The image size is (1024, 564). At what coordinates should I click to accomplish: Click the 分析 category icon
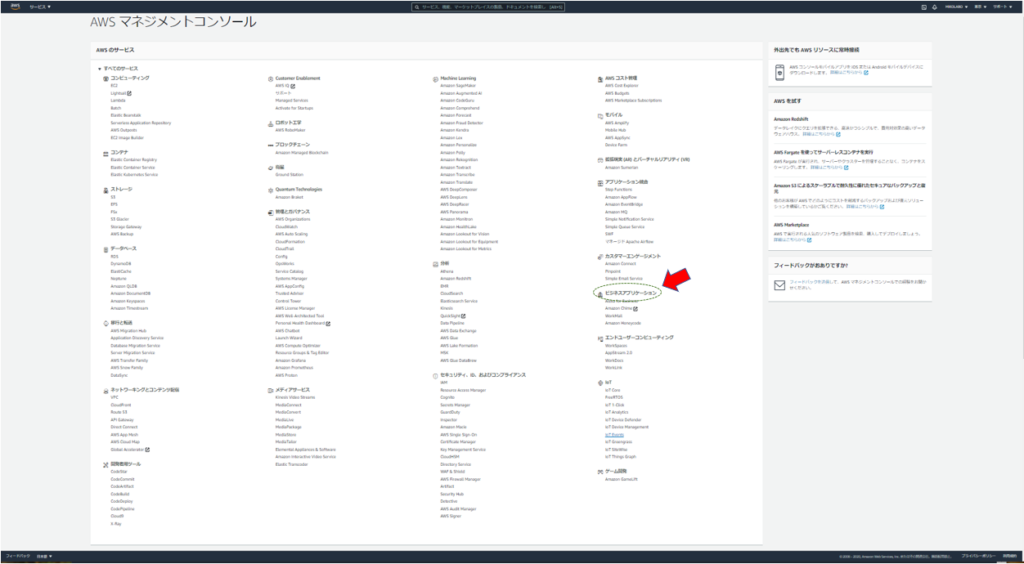click(435, 264)
